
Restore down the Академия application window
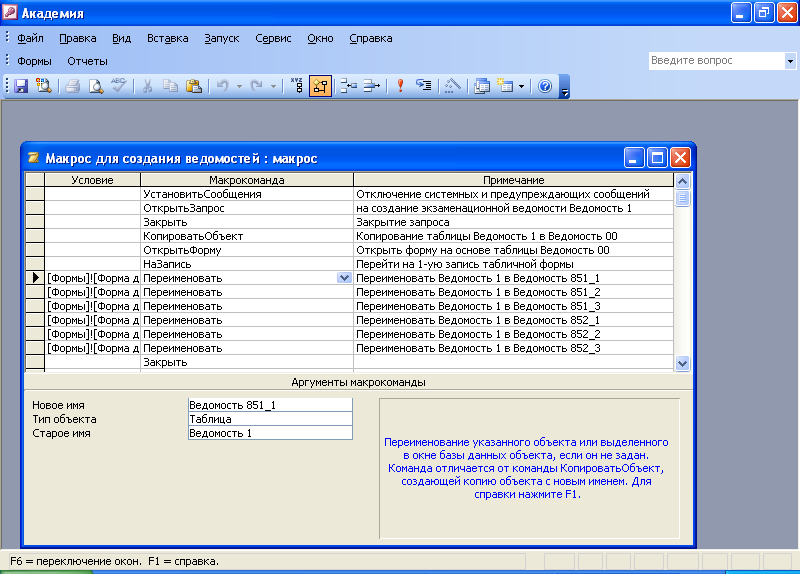click(x=764, y=12)
